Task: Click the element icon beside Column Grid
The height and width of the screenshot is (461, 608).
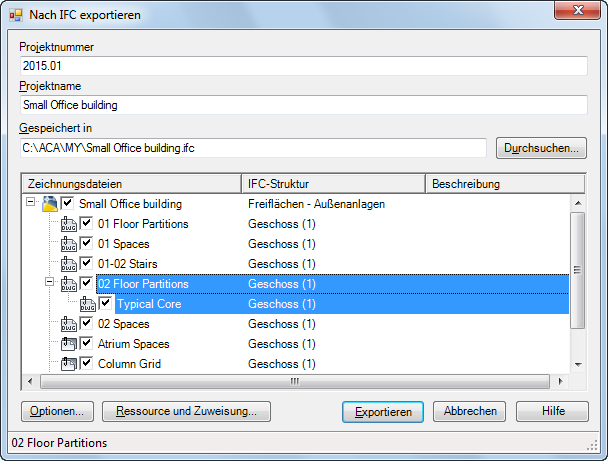Action: tap(69, 364)
